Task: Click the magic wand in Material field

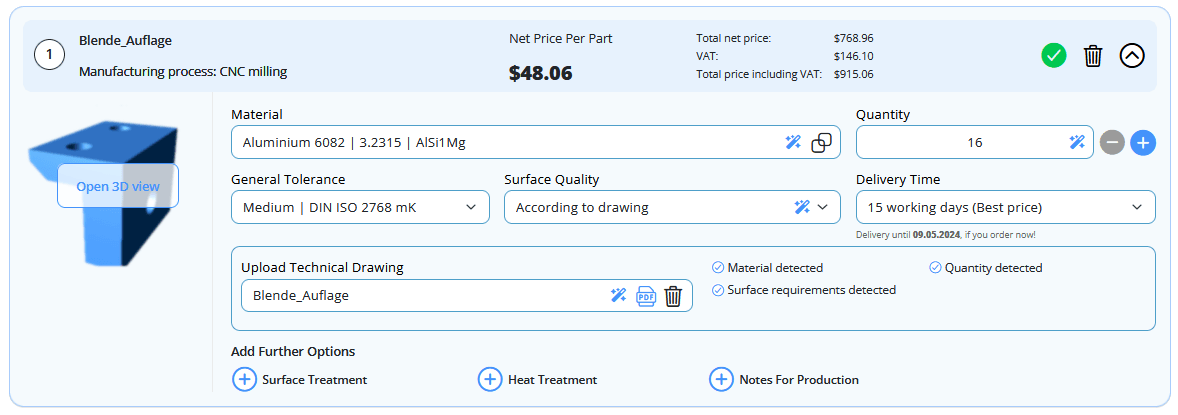Action: [x=793, y=142]
